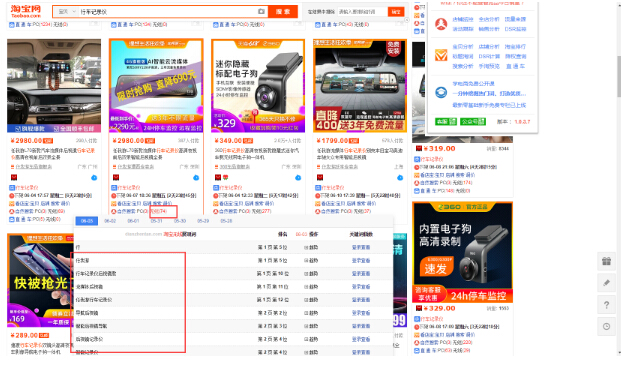
Task: Click the gift icon in right sidebar
Action: click(606, 261)
